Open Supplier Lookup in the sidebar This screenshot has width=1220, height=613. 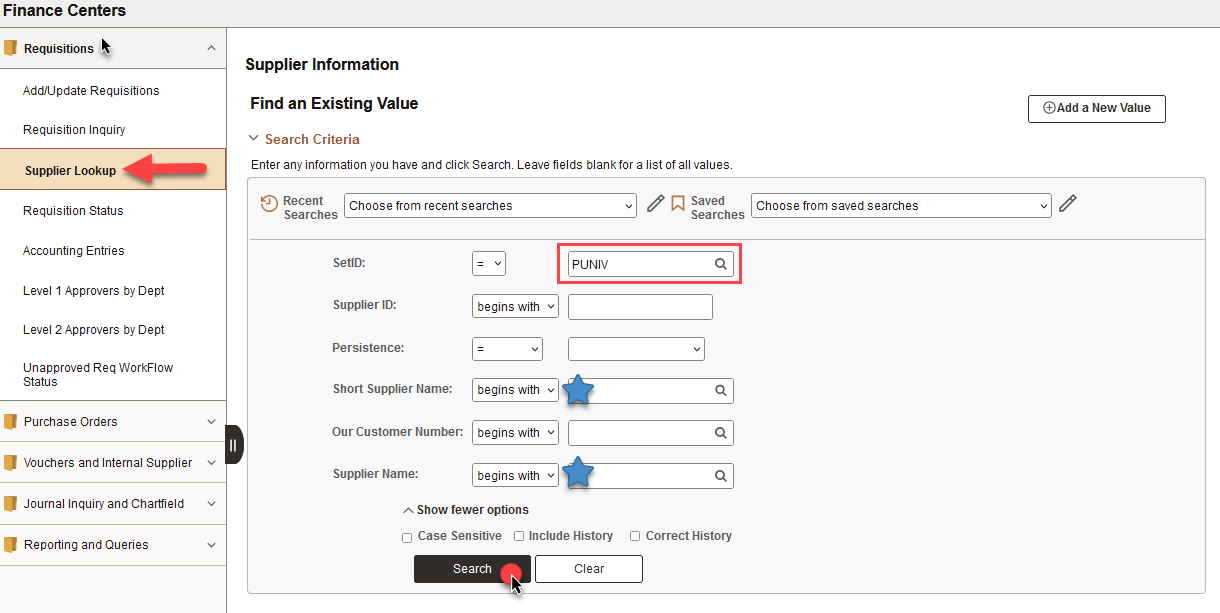[x=71, y=171]
